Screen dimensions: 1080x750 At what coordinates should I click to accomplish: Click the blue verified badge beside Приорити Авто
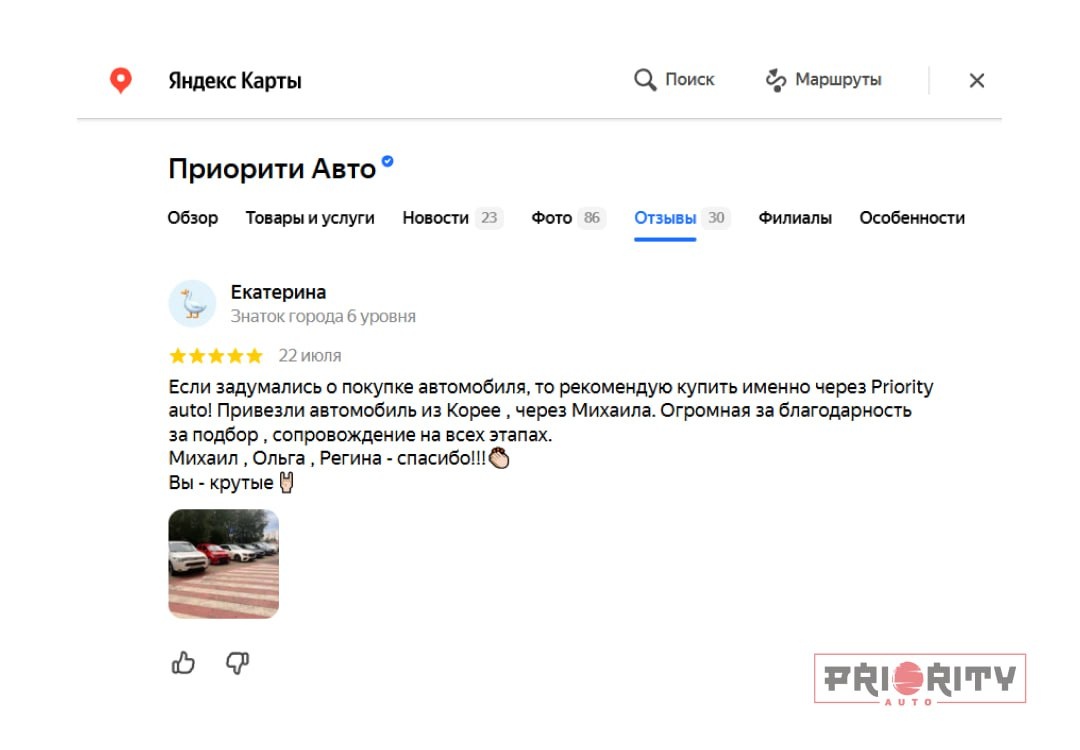click(x=388, y=161)
